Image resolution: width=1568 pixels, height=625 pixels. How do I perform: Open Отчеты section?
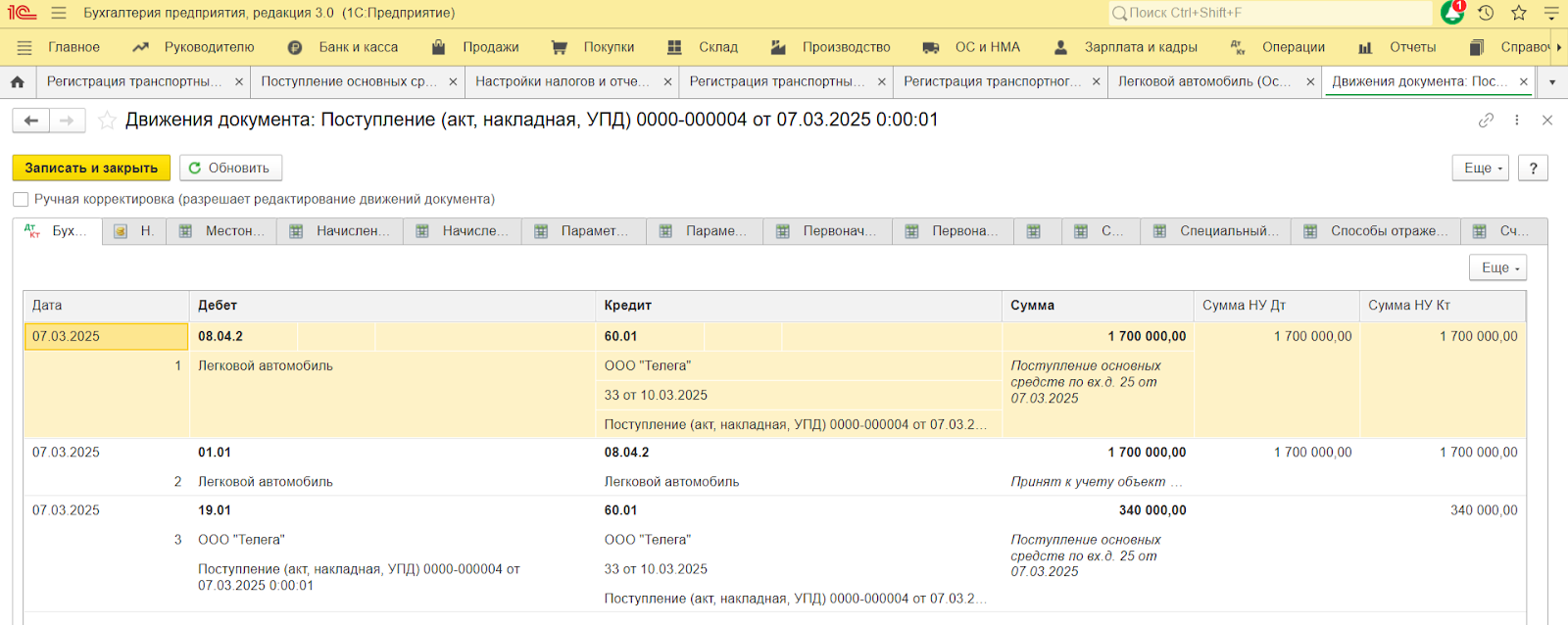tap(1396, 47)
